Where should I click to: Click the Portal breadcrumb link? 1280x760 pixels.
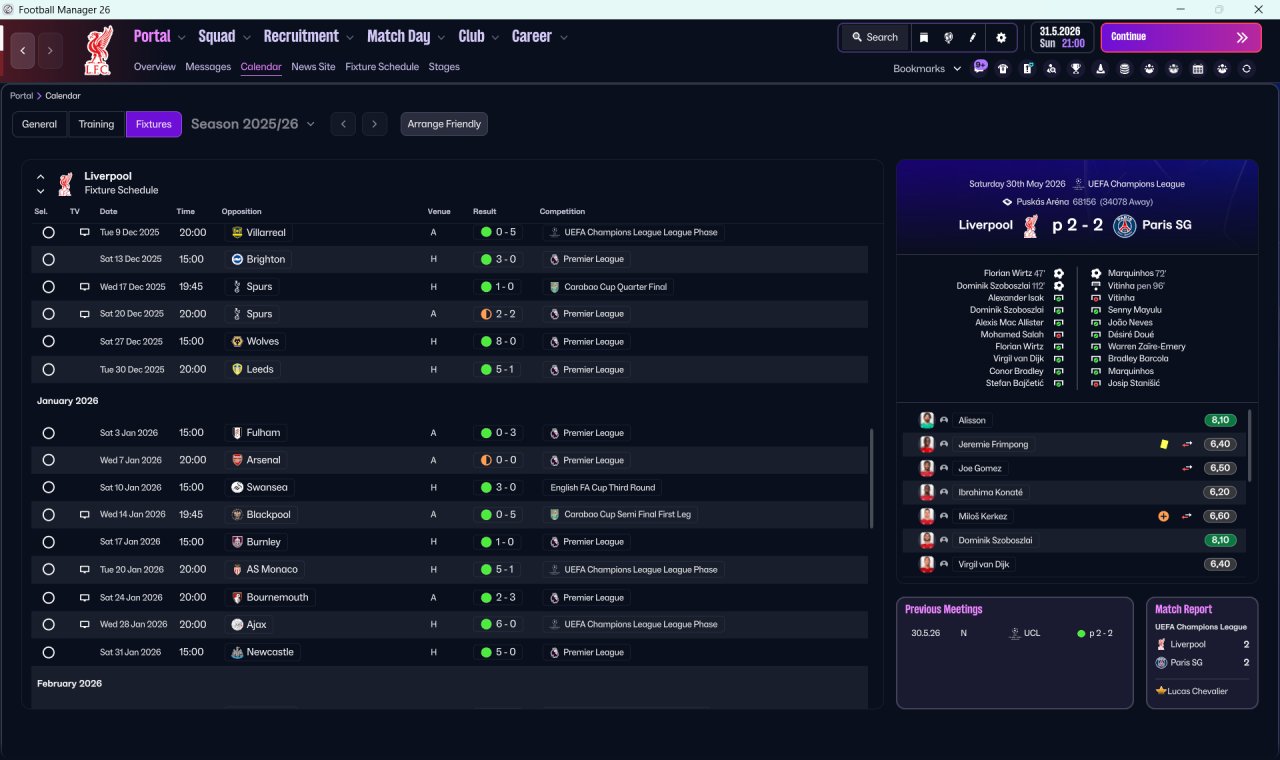(x=21, y=96)
